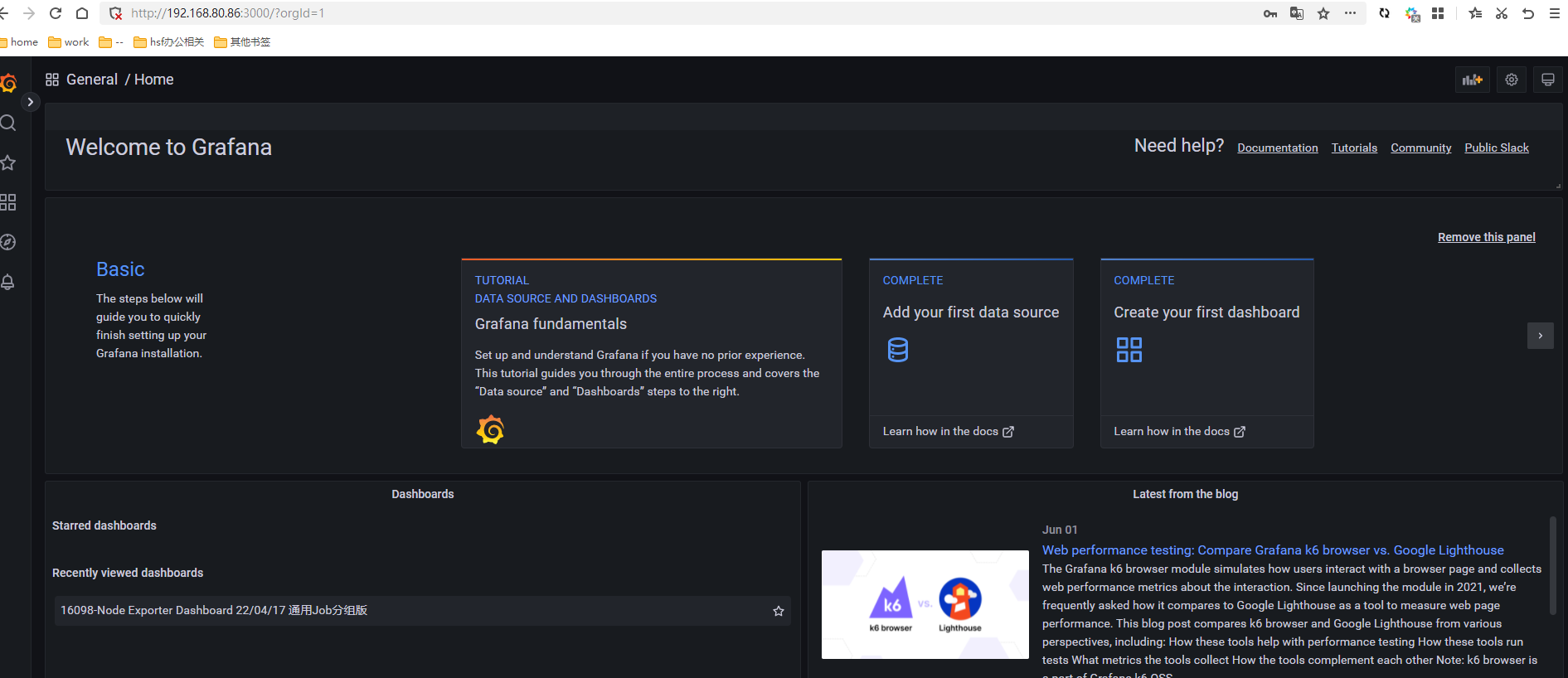Click the Add panel icon in the top bar
The image size is (1568, 678).
tap(1473, 80)
